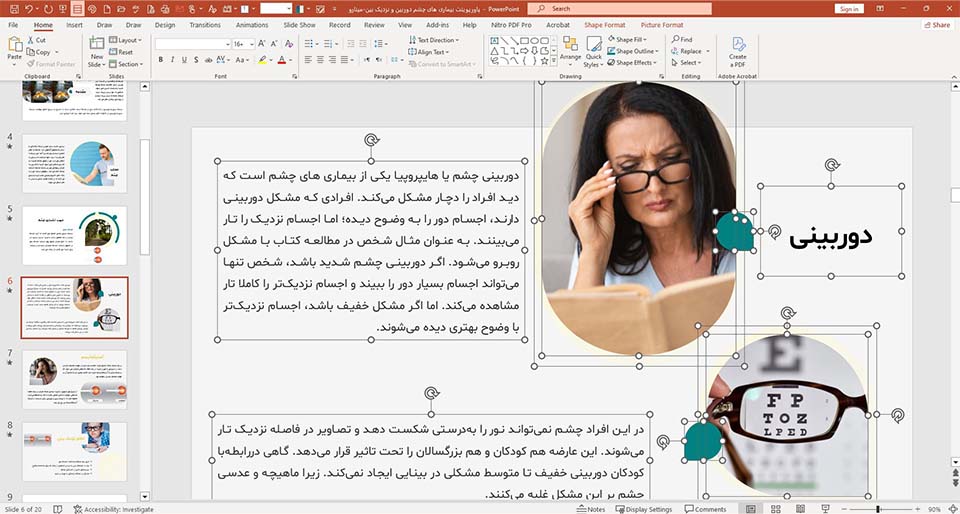Expand Shape Outline options
960x514 pixels.
coord(633,51)
